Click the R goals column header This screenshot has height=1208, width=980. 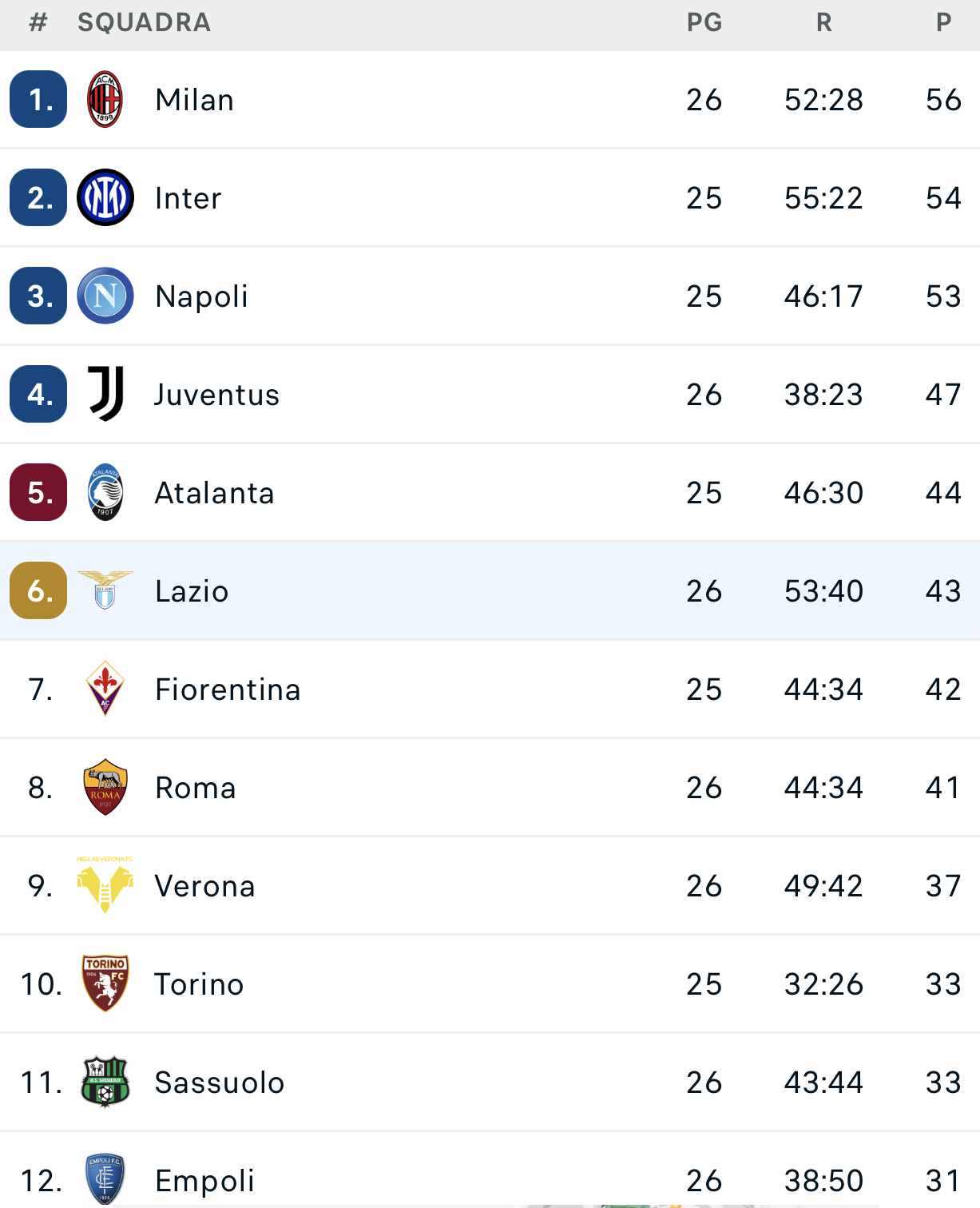823,22
